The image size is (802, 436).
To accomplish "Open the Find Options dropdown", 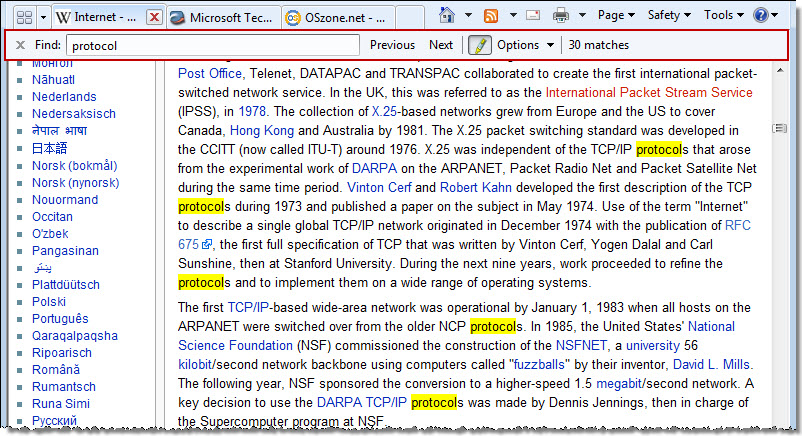I will [x=525, y=45].
